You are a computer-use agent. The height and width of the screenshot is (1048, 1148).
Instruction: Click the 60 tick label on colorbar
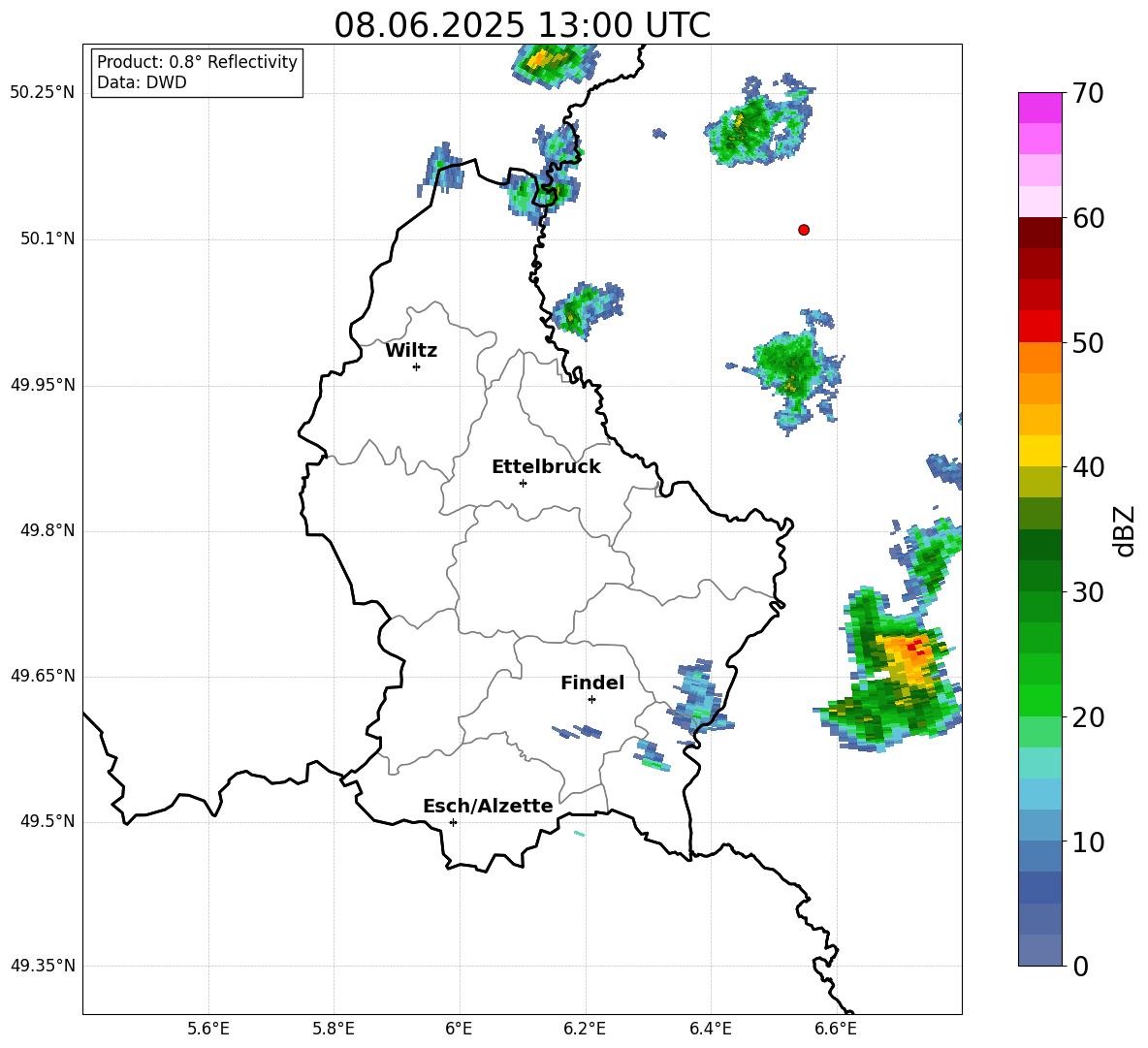coord(1088,218)
